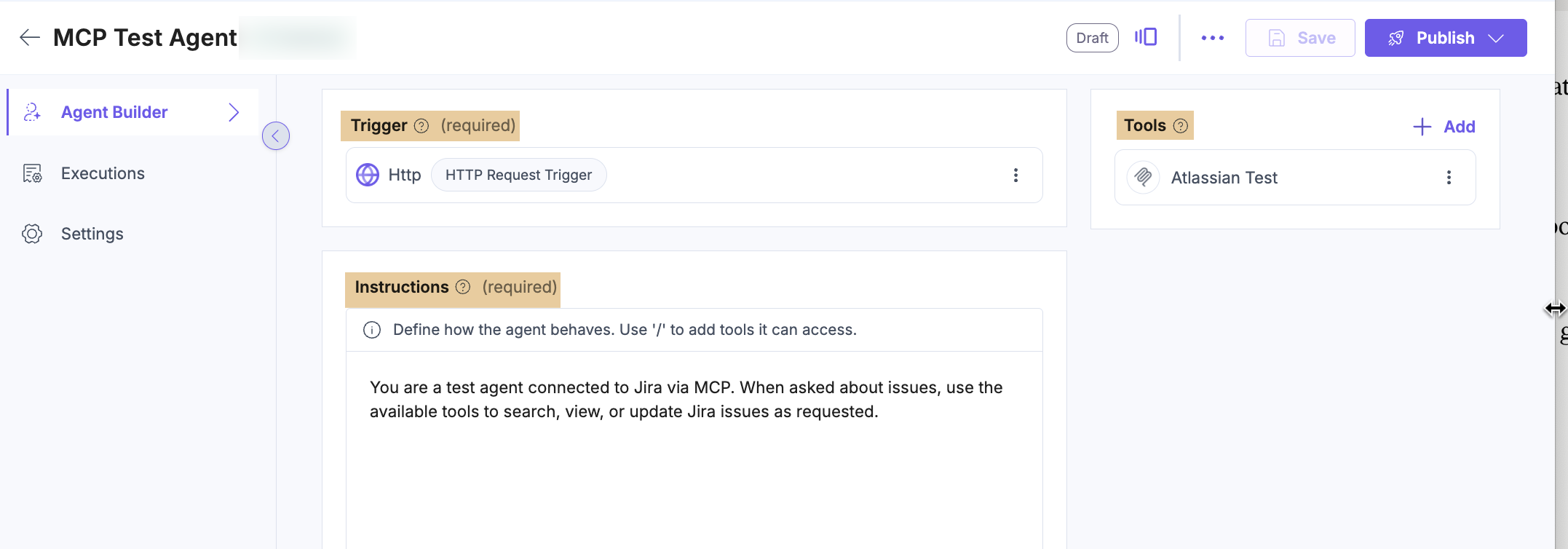Viewport: 1568px width, 549px height.
Task: Open the three-dot more options menu
Action: click(1213, 38)
